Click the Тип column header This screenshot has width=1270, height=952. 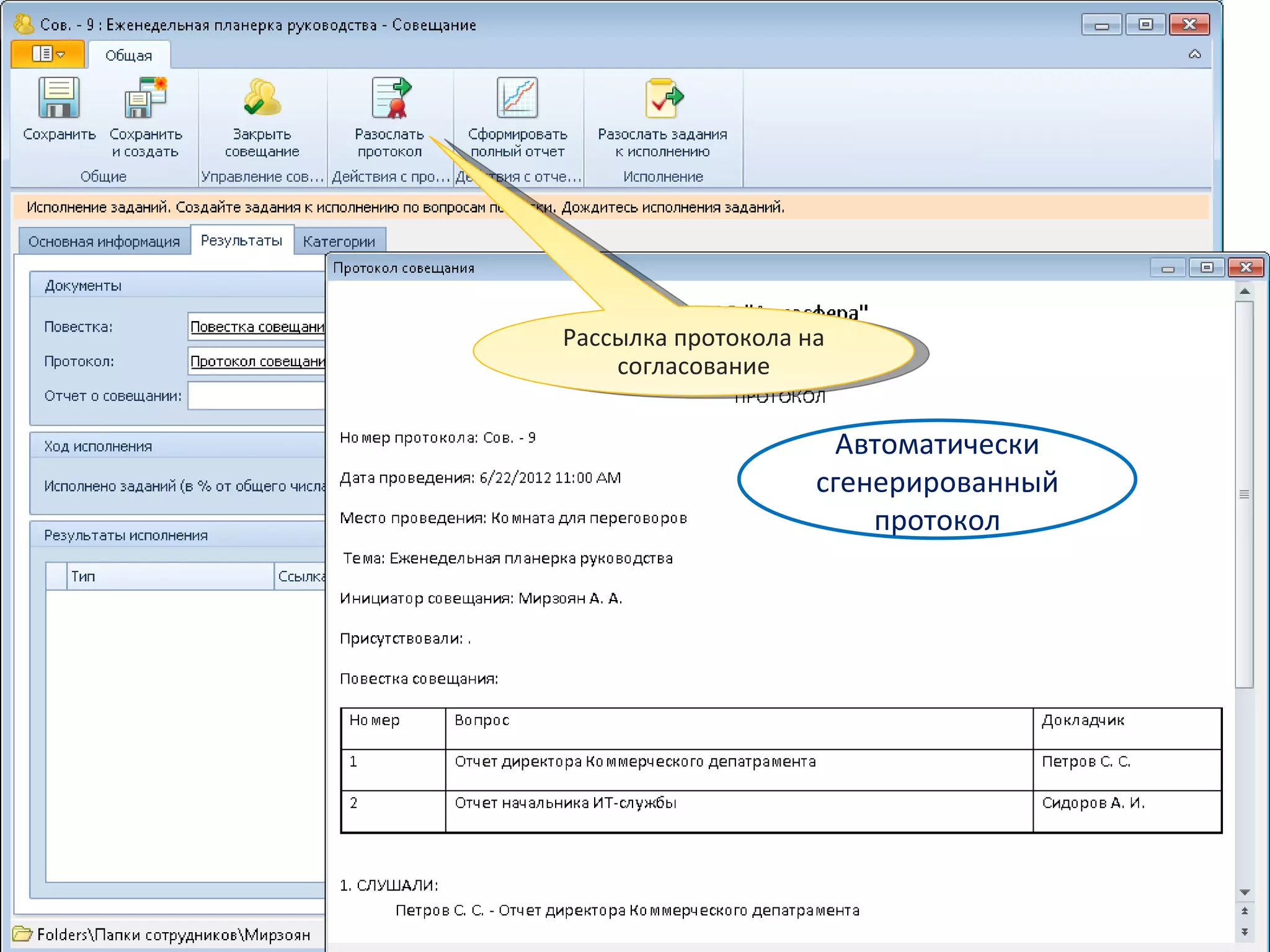click(x=169, y=576)
